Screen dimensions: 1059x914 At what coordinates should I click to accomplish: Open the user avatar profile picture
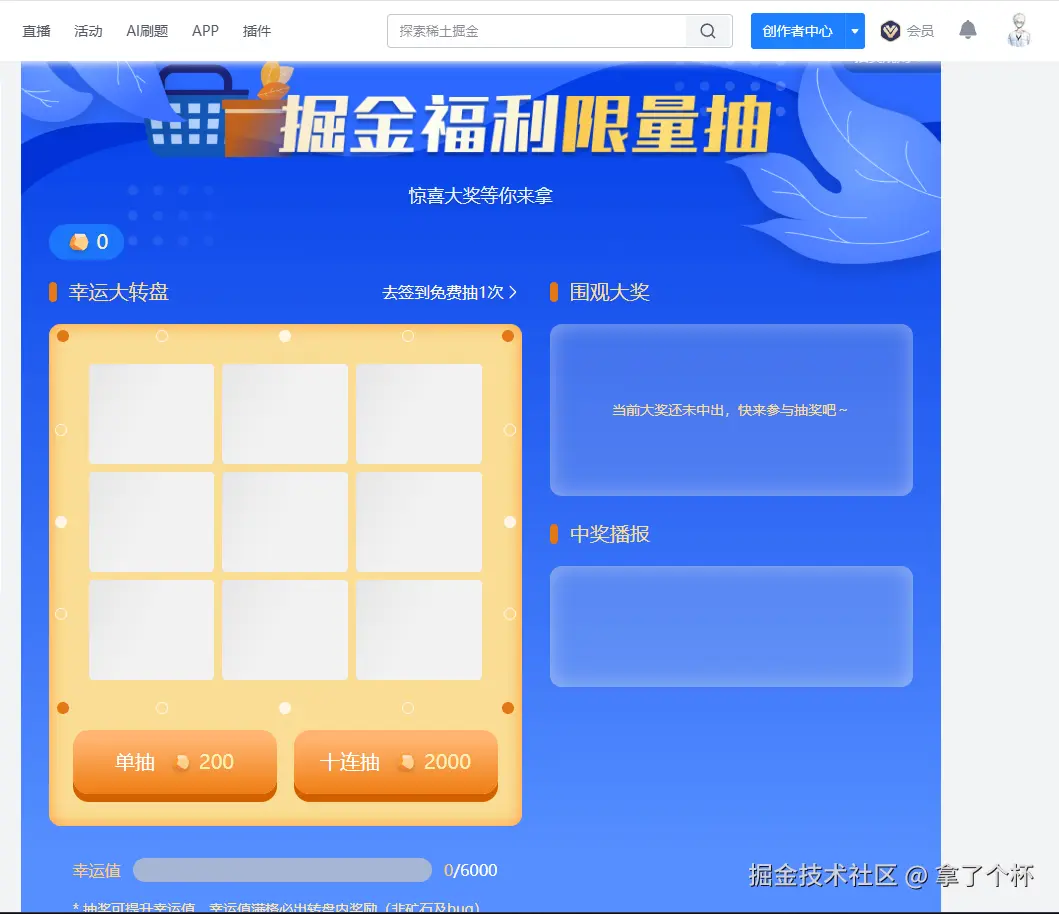[1018, 30]
